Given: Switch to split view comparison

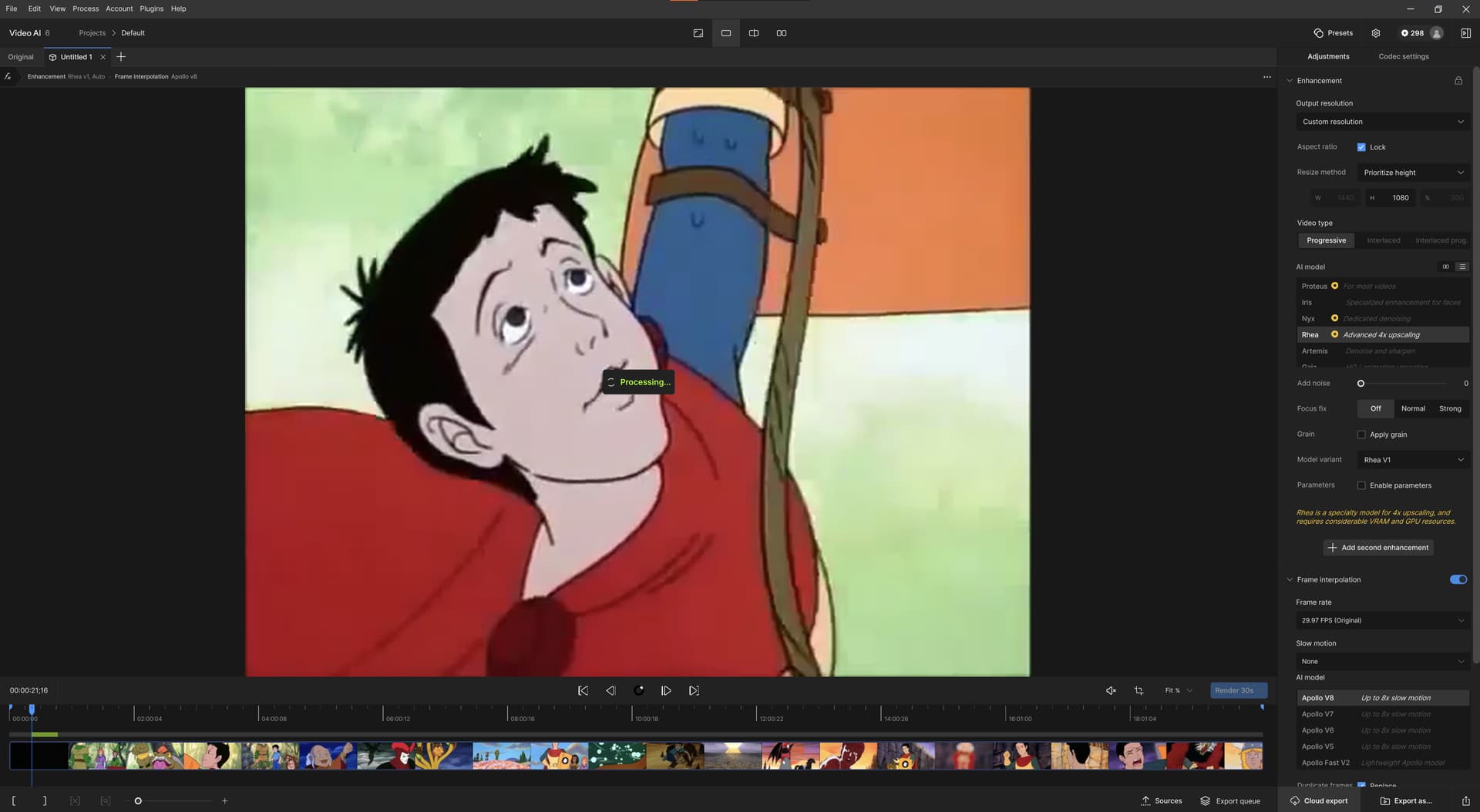Looking at the screenshot, I should coord(754,33).
